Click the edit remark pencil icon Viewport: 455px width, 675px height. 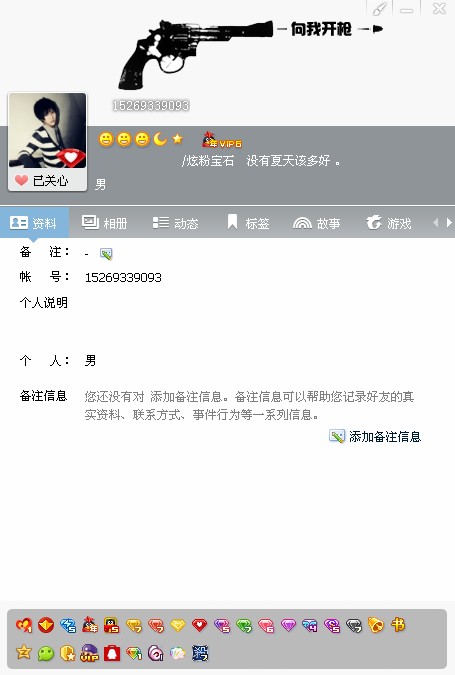tap(106, 254)
